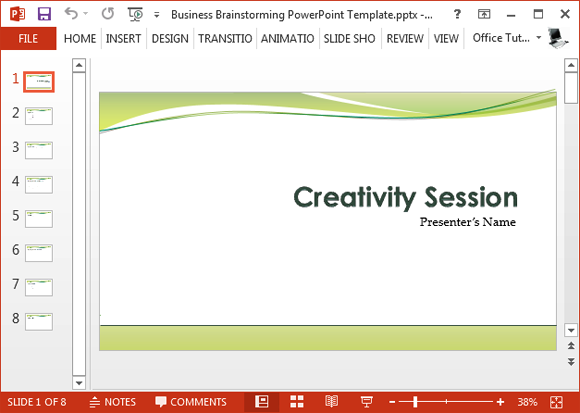Toggle the Notes pane
Image resolution: width=580 pixels, height=413 pixels.
pos(113,402)
